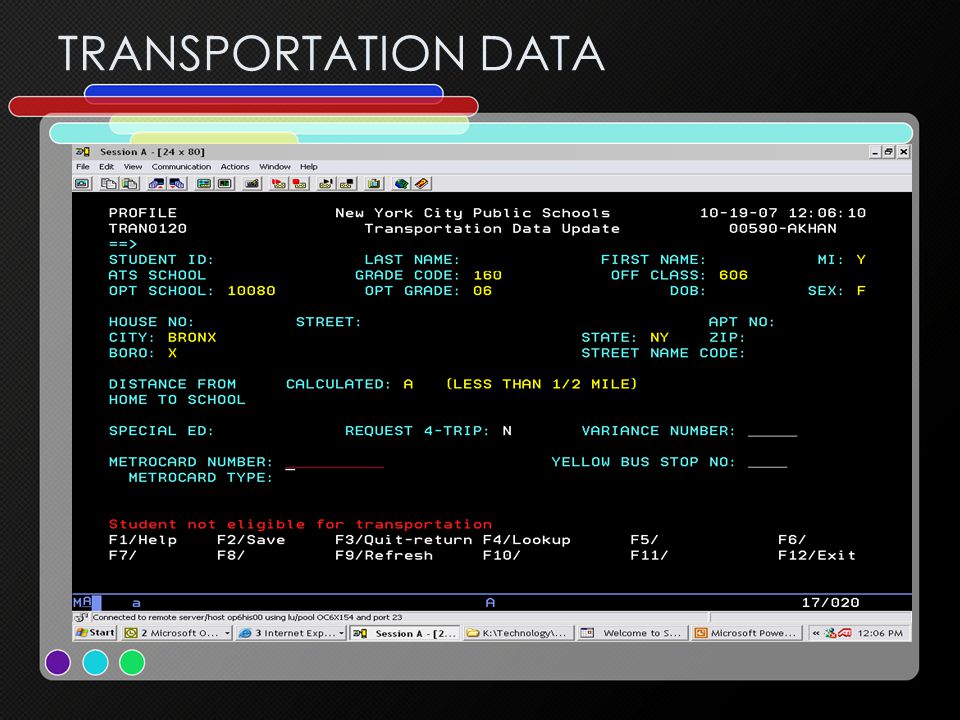
Task: Click the F4/Lookup function key text
Action: [x=527, y=540]
